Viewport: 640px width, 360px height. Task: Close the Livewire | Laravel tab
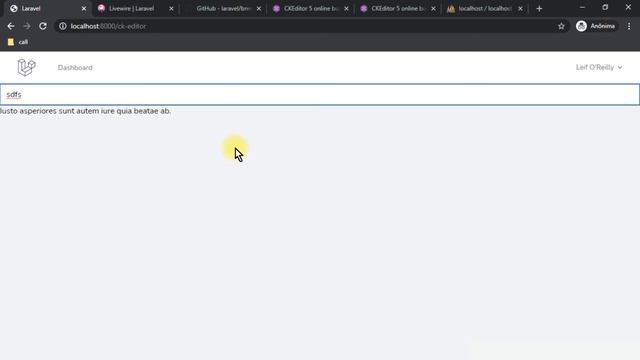tap(171, 9)
